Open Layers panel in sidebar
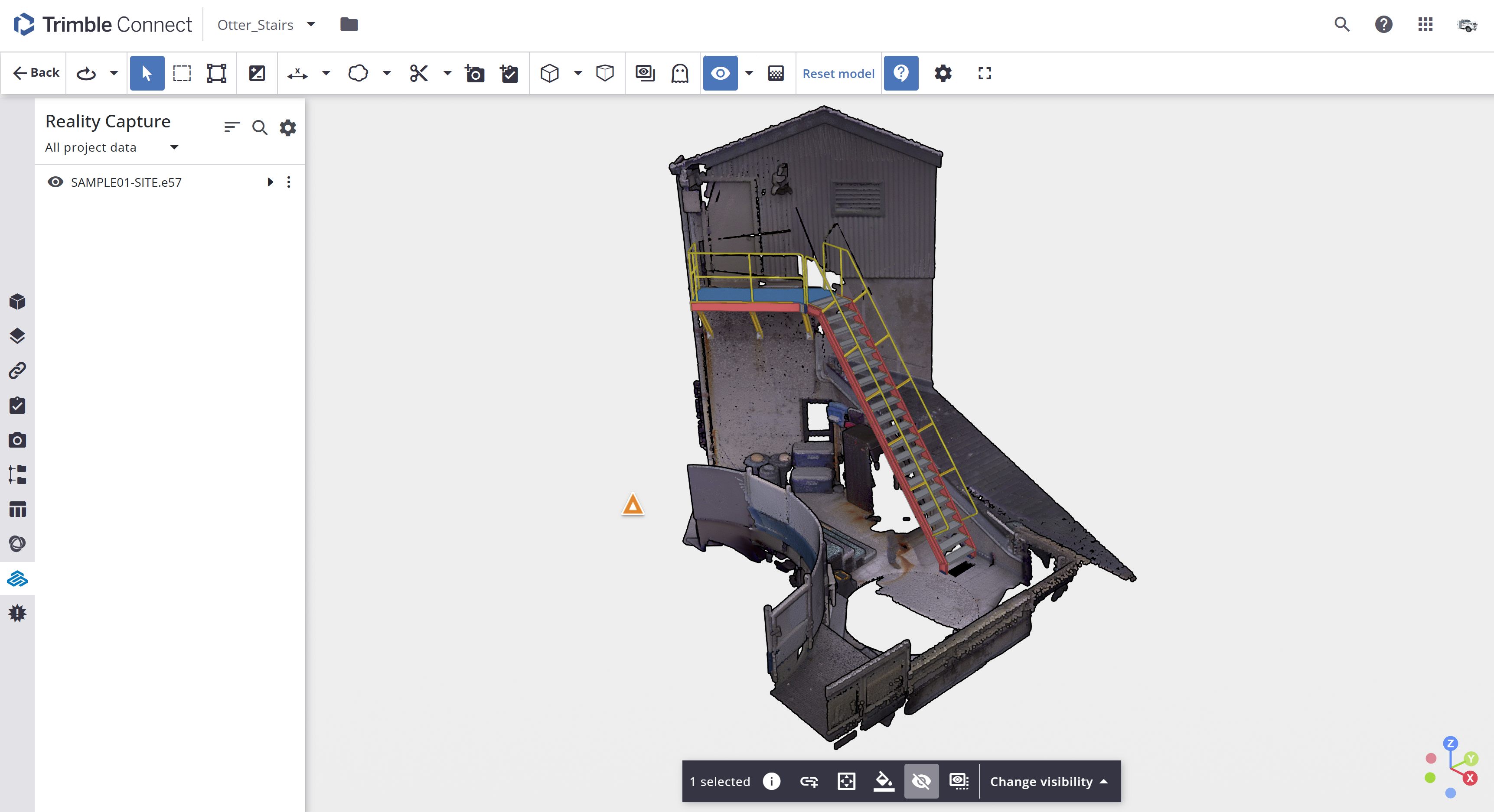1494x812 pixels. pyautogui.click(x=17, y=335)
